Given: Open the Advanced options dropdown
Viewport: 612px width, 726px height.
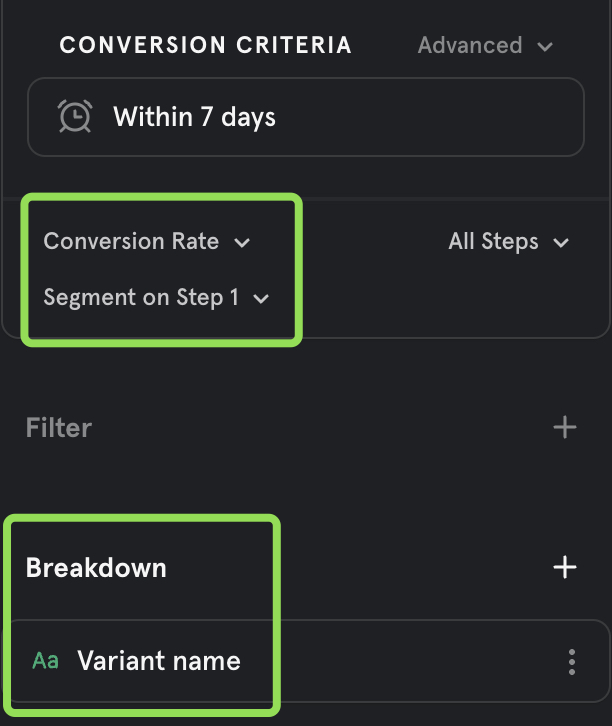Looking at the screenshot, I should click(485, 46).
